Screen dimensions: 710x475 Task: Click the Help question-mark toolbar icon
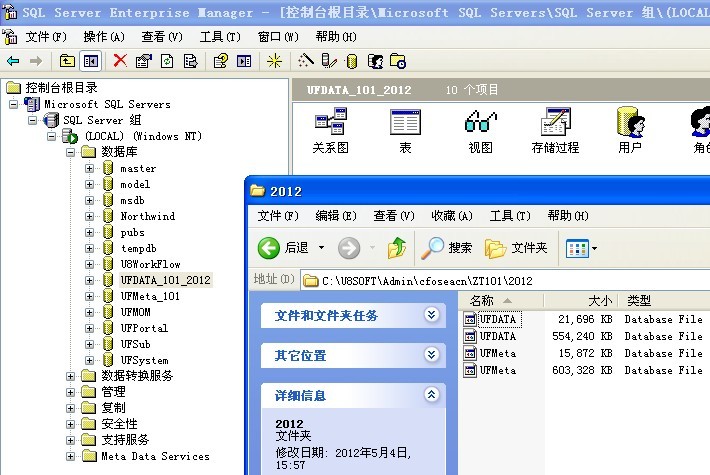tap(221, 61)
